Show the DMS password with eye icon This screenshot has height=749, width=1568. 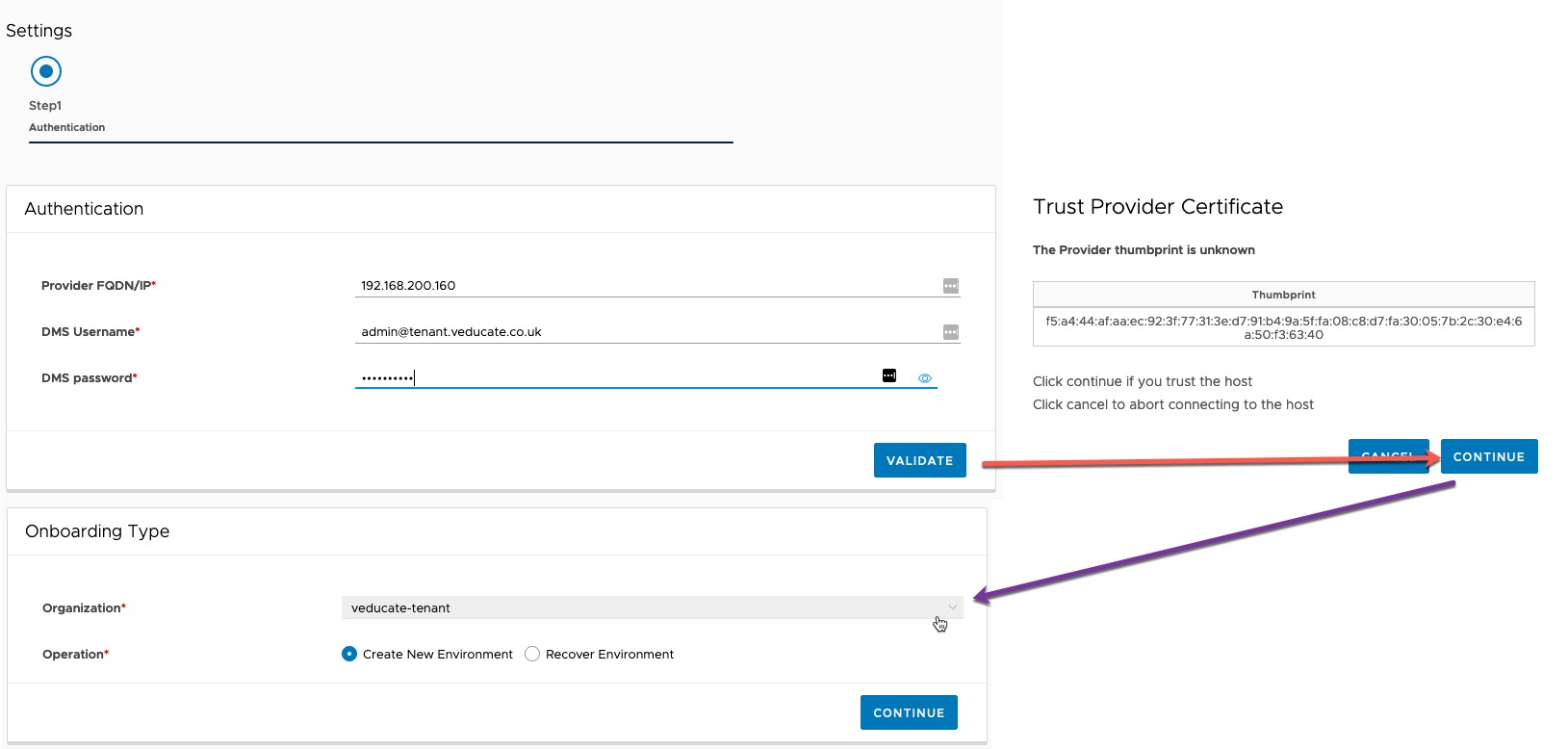point(925,378)
